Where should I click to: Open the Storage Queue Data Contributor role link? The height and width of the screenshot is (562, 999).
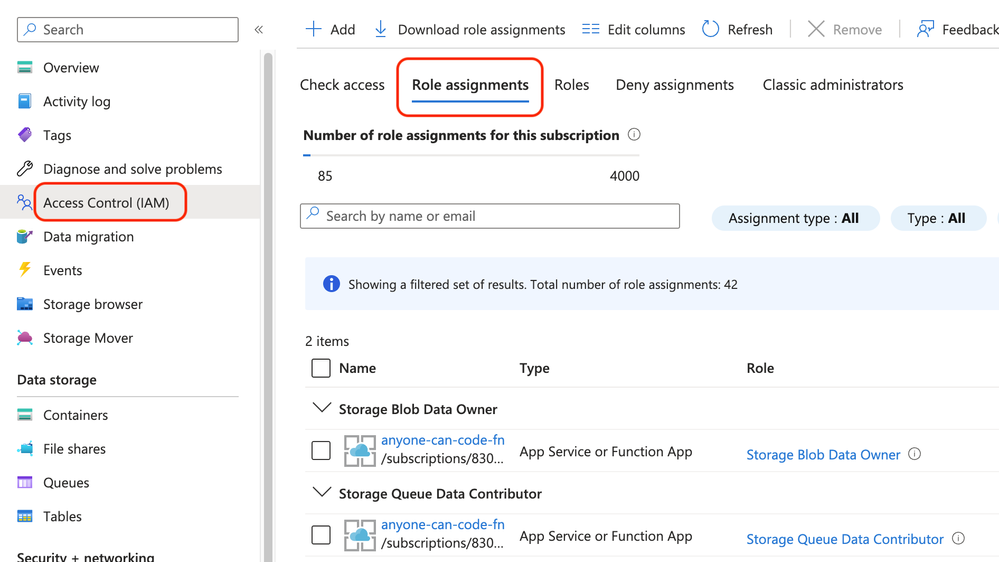[844, 539]
